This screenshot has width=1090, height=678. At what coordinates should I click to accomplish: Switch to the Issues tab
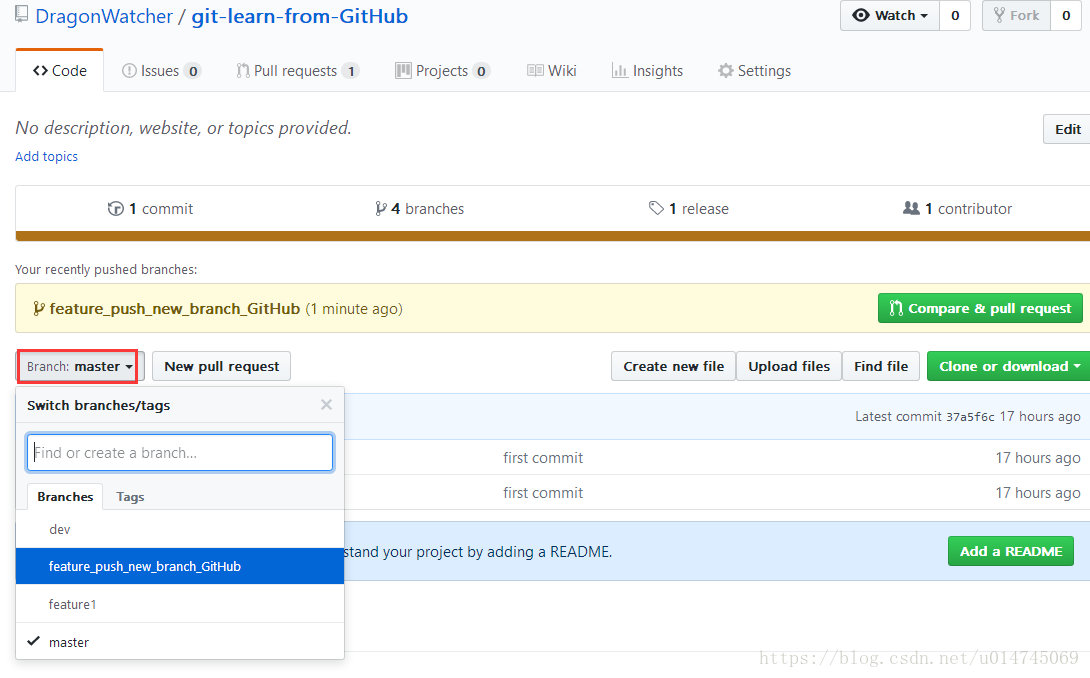pos(161,71)
